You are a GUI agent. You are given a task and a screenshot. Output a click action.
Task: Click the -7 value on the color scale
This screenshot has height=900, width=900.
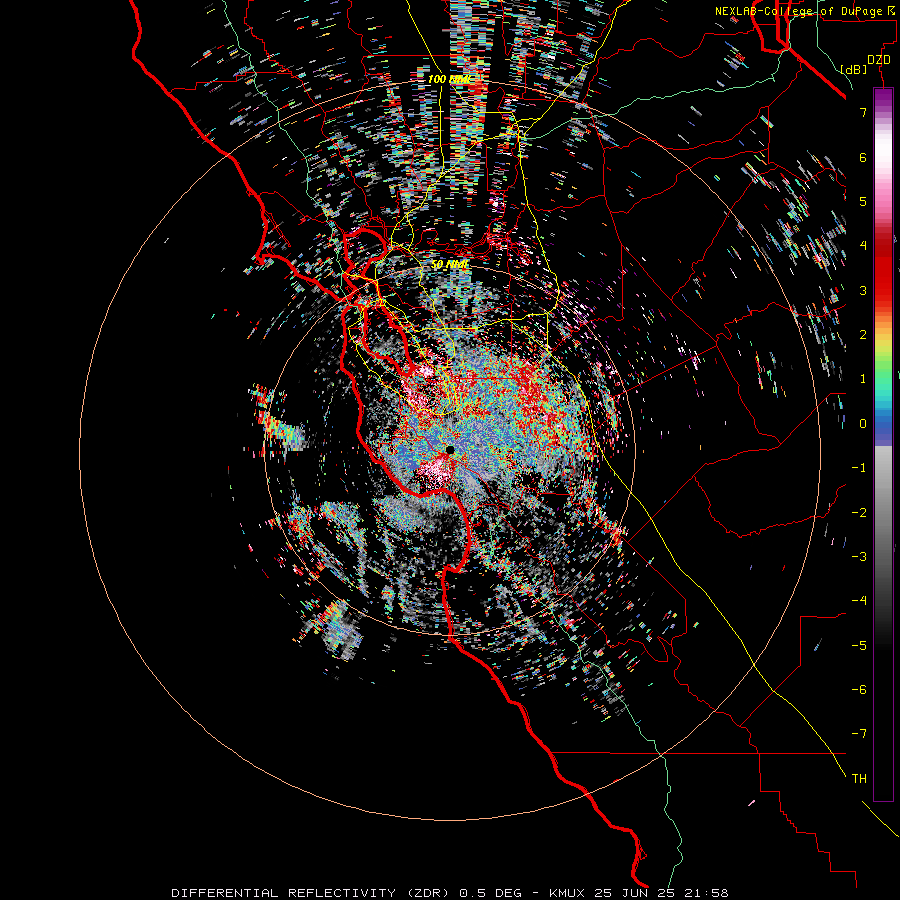click(859, 734)
